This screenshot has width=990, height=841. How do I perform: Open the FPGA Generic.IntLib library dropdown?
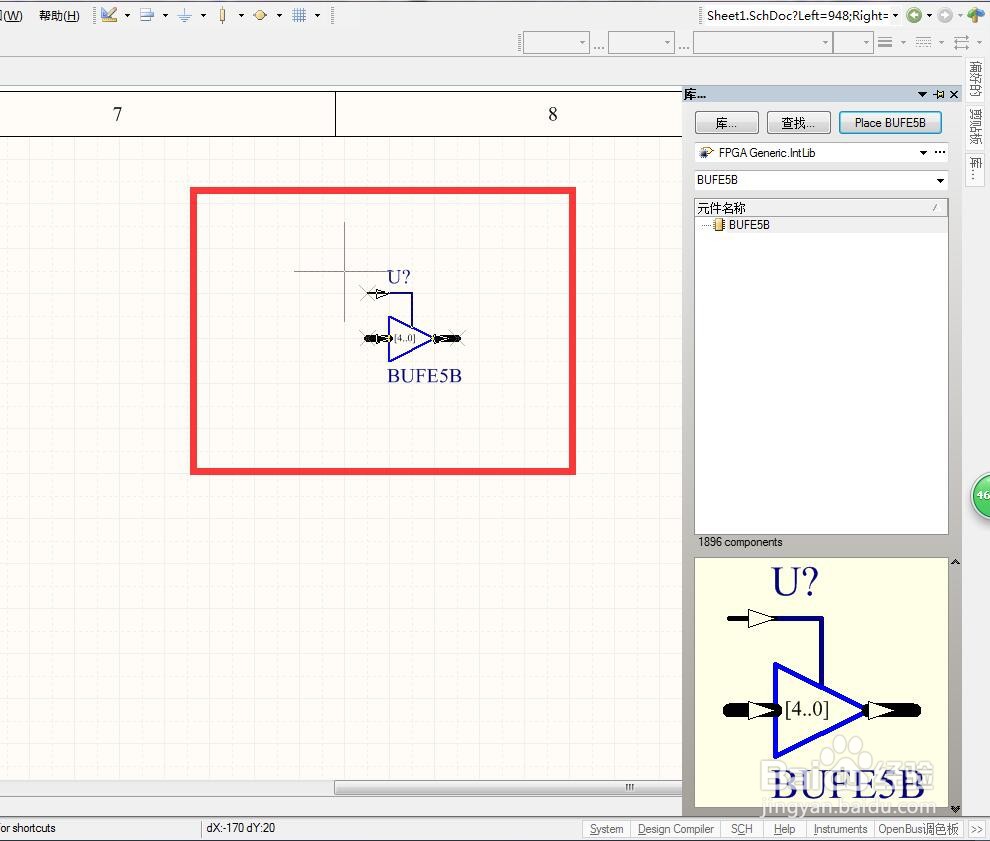point(923,152)
